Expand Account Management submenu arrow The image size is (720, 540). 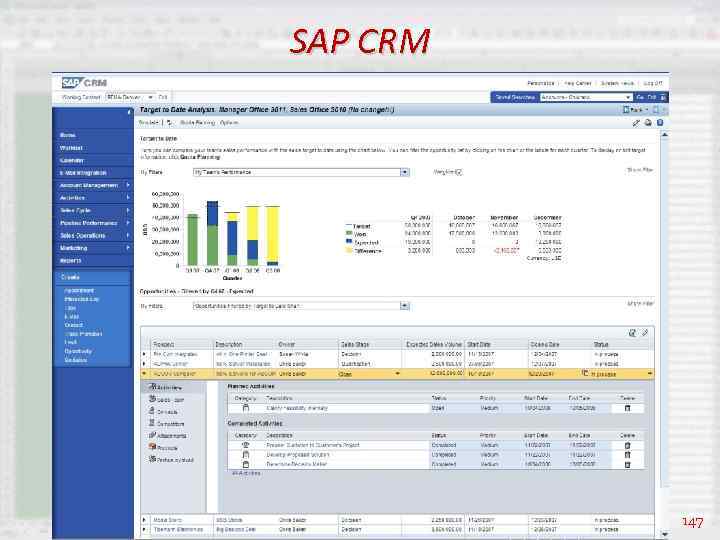pos(128,185)
